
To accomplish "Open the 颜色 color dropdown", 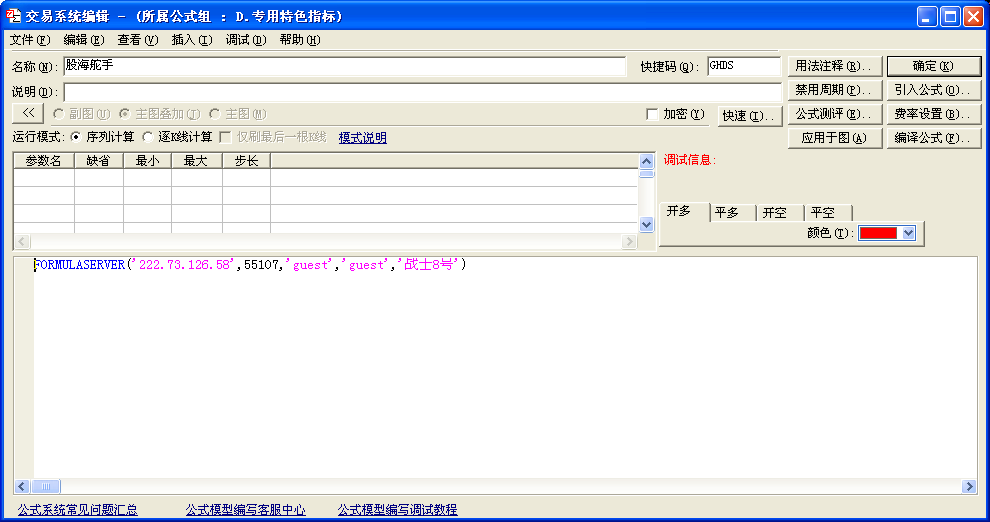I will [908, 233].
